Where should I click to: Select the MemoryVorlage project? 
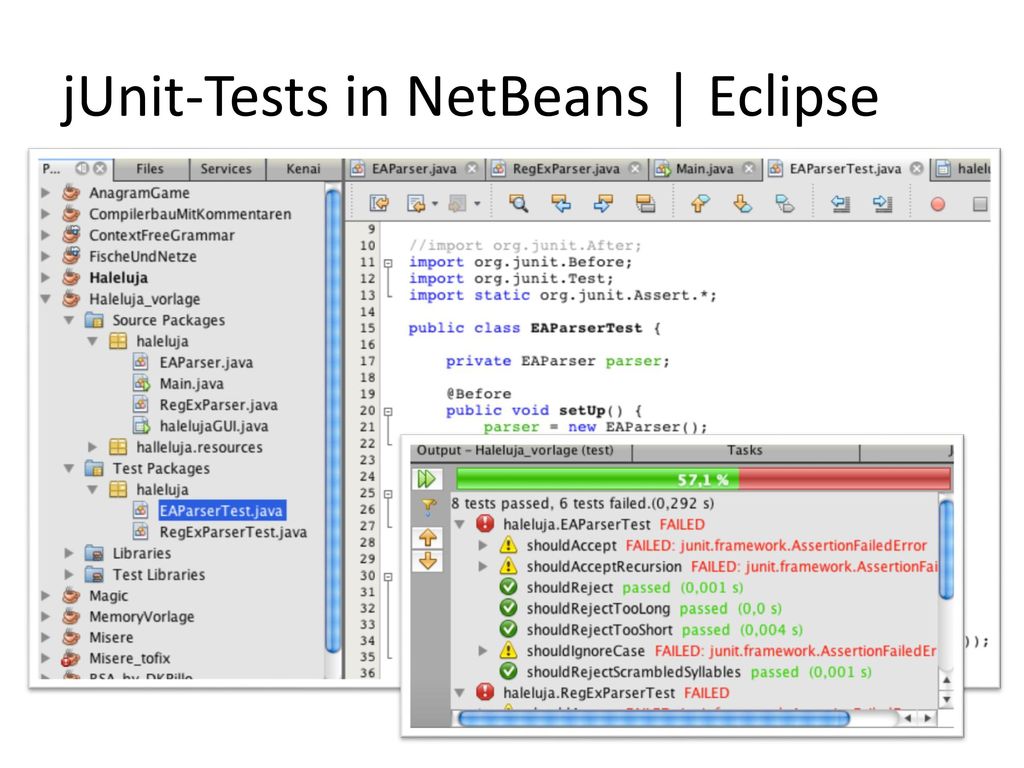142,616
